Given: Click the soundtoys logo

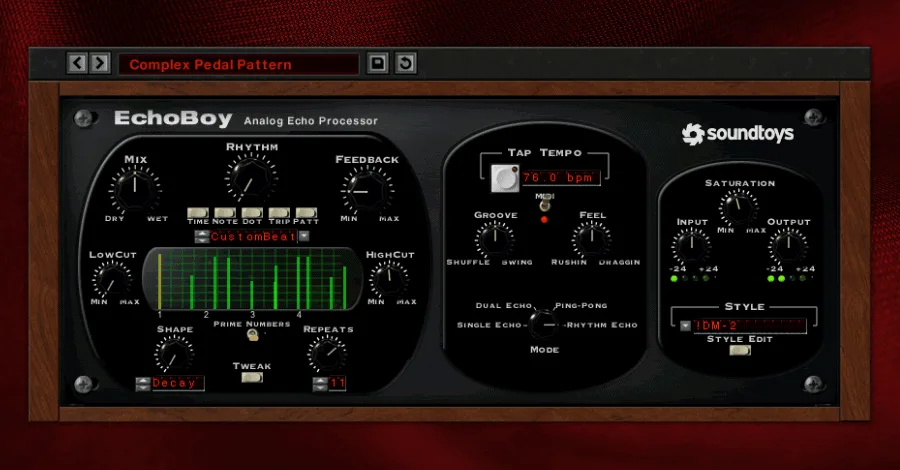Looking at the screenshot, I should pyautogui.click(x=738, y=134).
